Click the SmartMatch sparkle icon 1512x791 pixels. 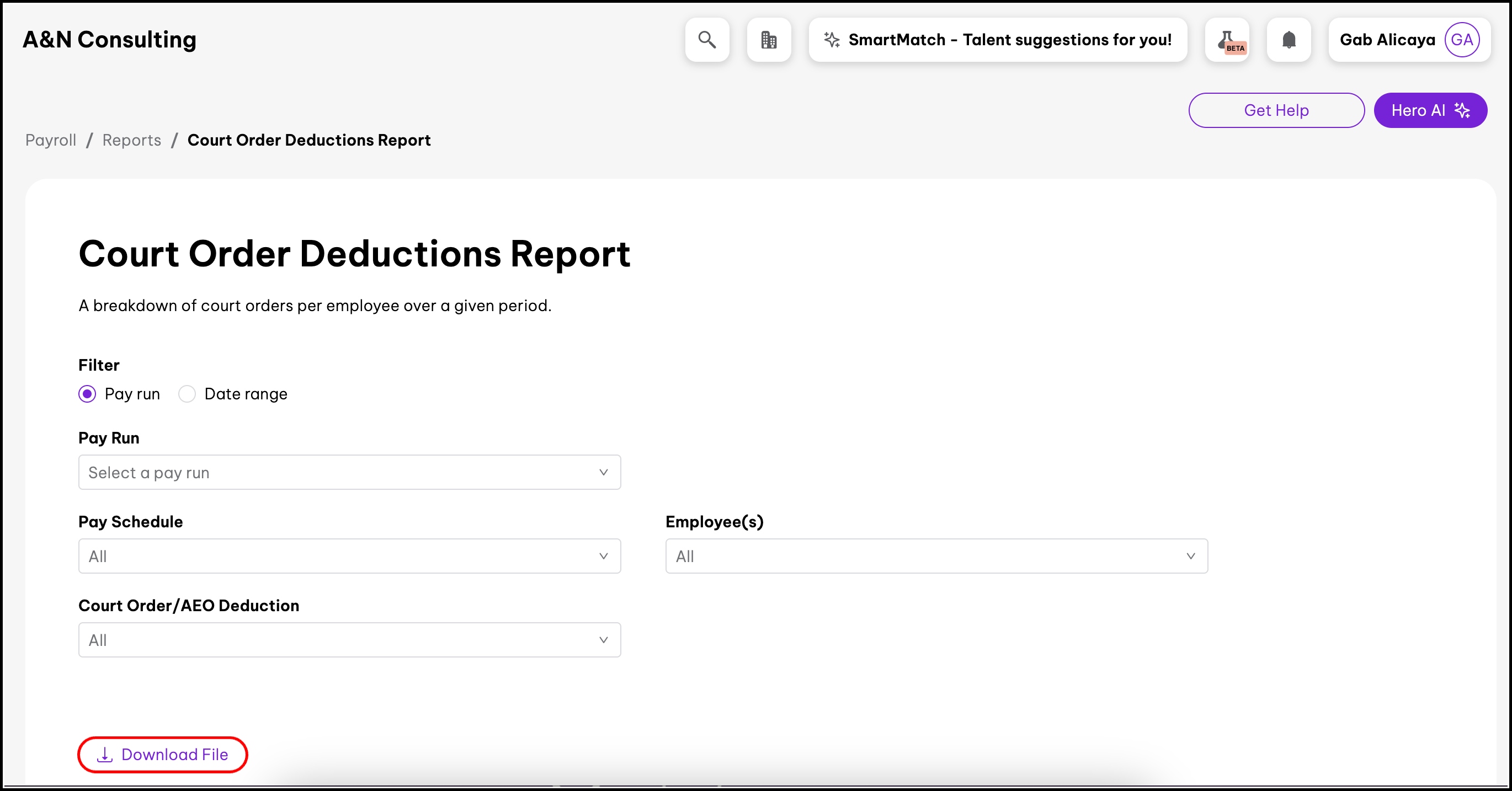831,40
